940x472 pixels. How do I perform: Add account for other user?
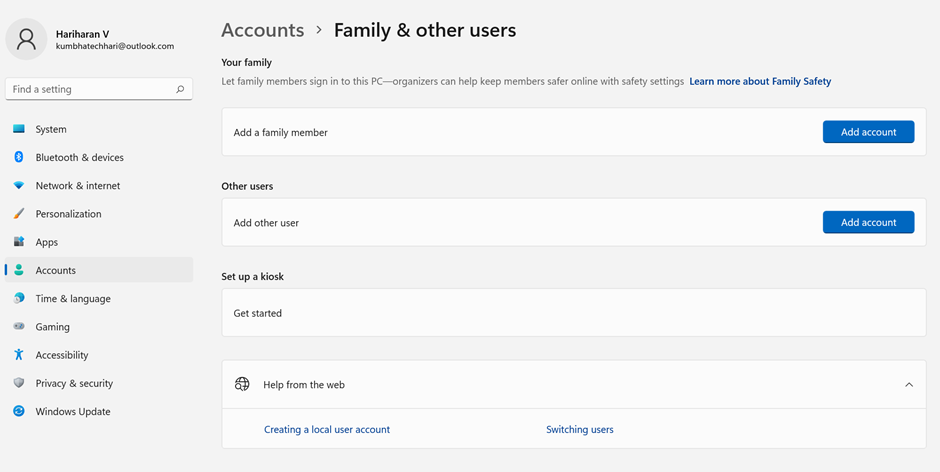pos(868,222)
